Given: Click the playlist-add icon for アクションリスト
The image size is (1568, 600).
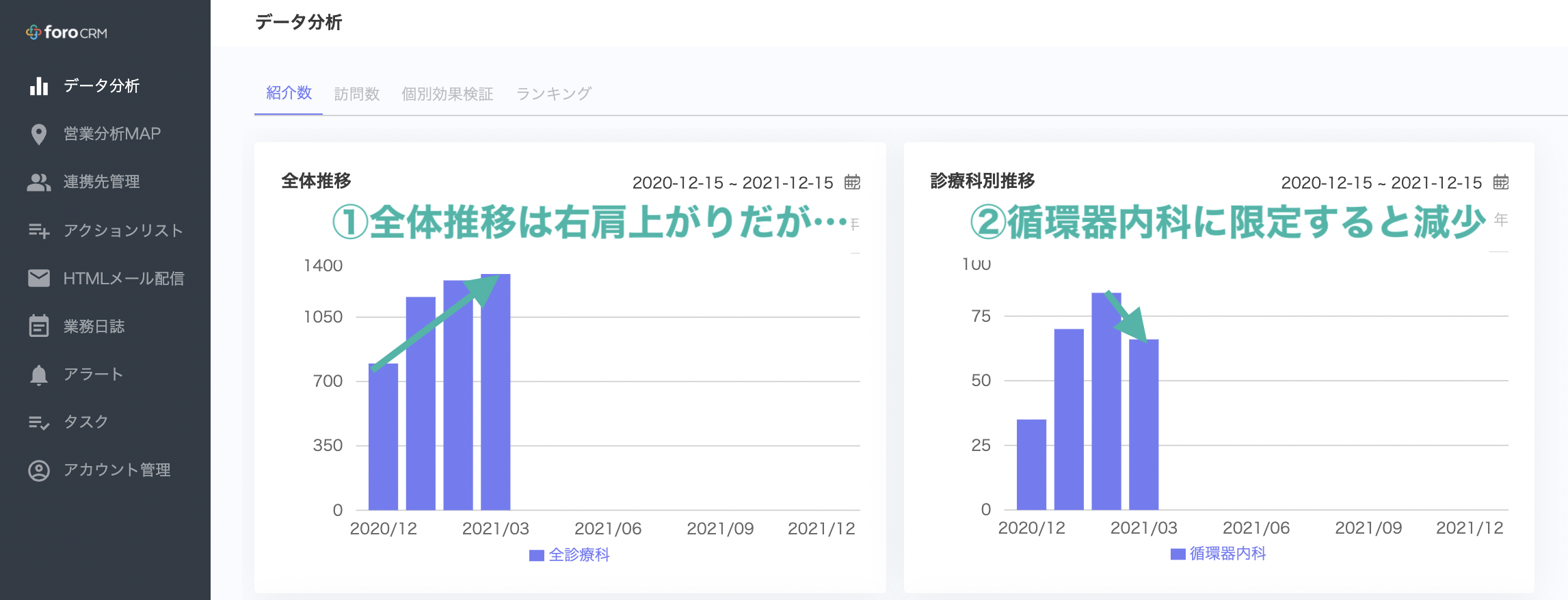Looking at the screenshot, I should coord(39,231).
